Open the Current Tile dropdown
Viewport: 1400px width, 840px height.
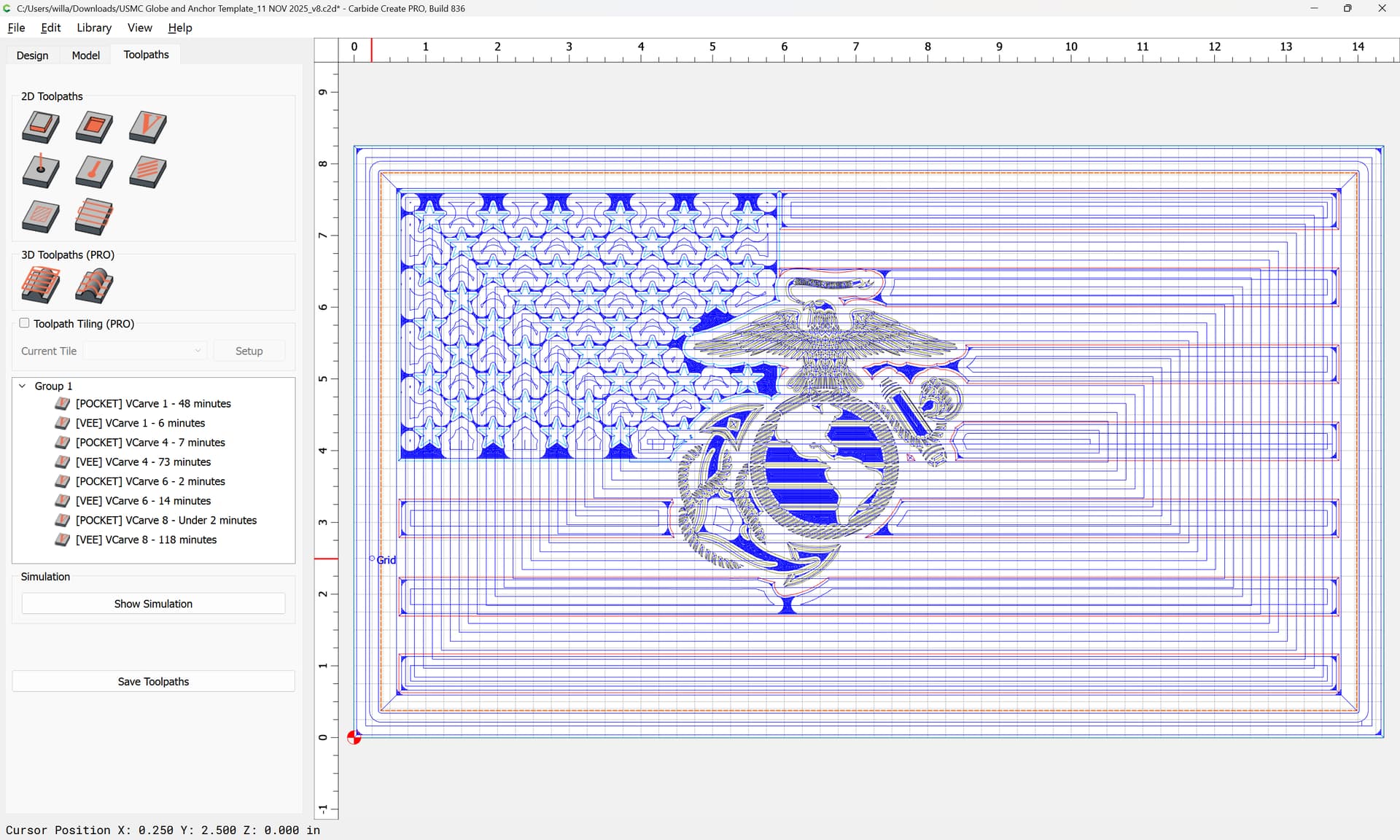coord(145,351)
